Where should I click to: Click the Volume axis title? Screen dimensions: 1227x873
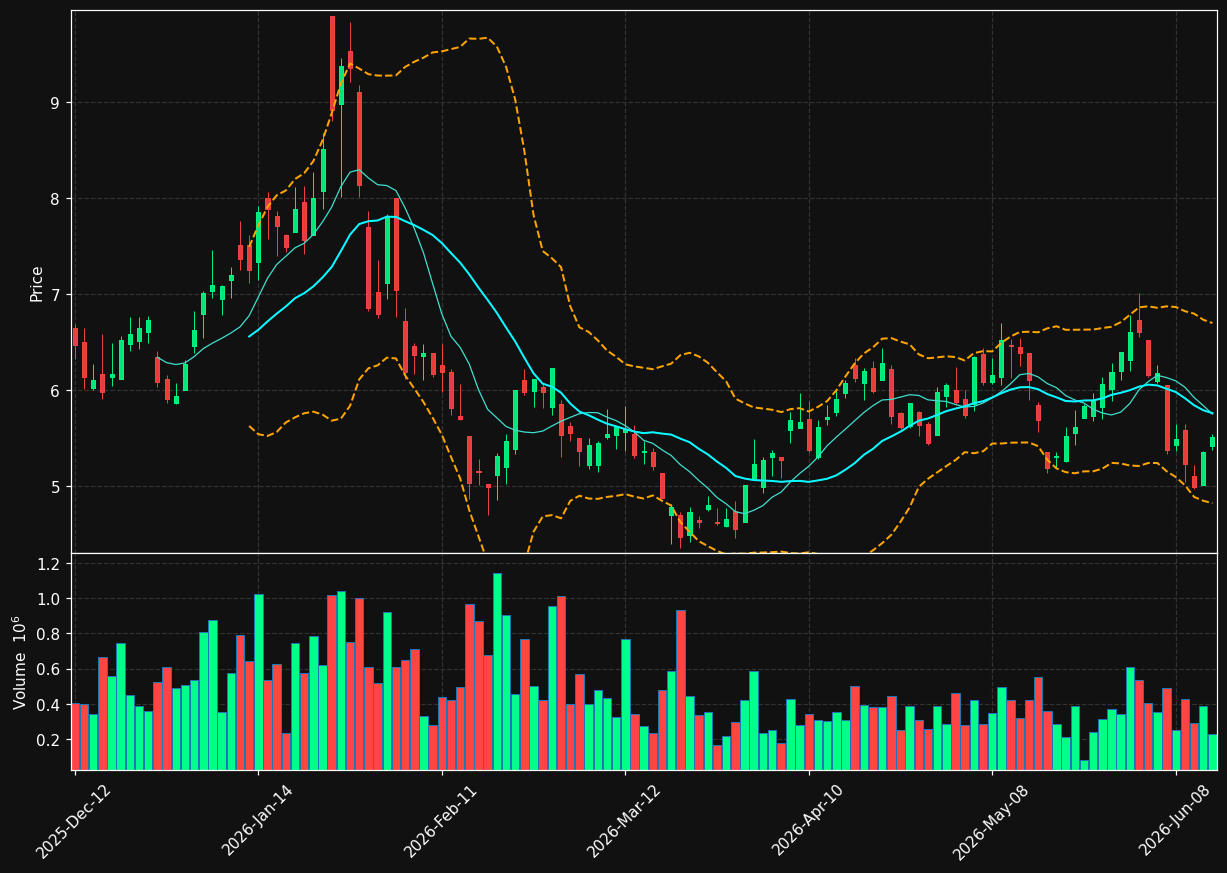(x=20, y=662)
